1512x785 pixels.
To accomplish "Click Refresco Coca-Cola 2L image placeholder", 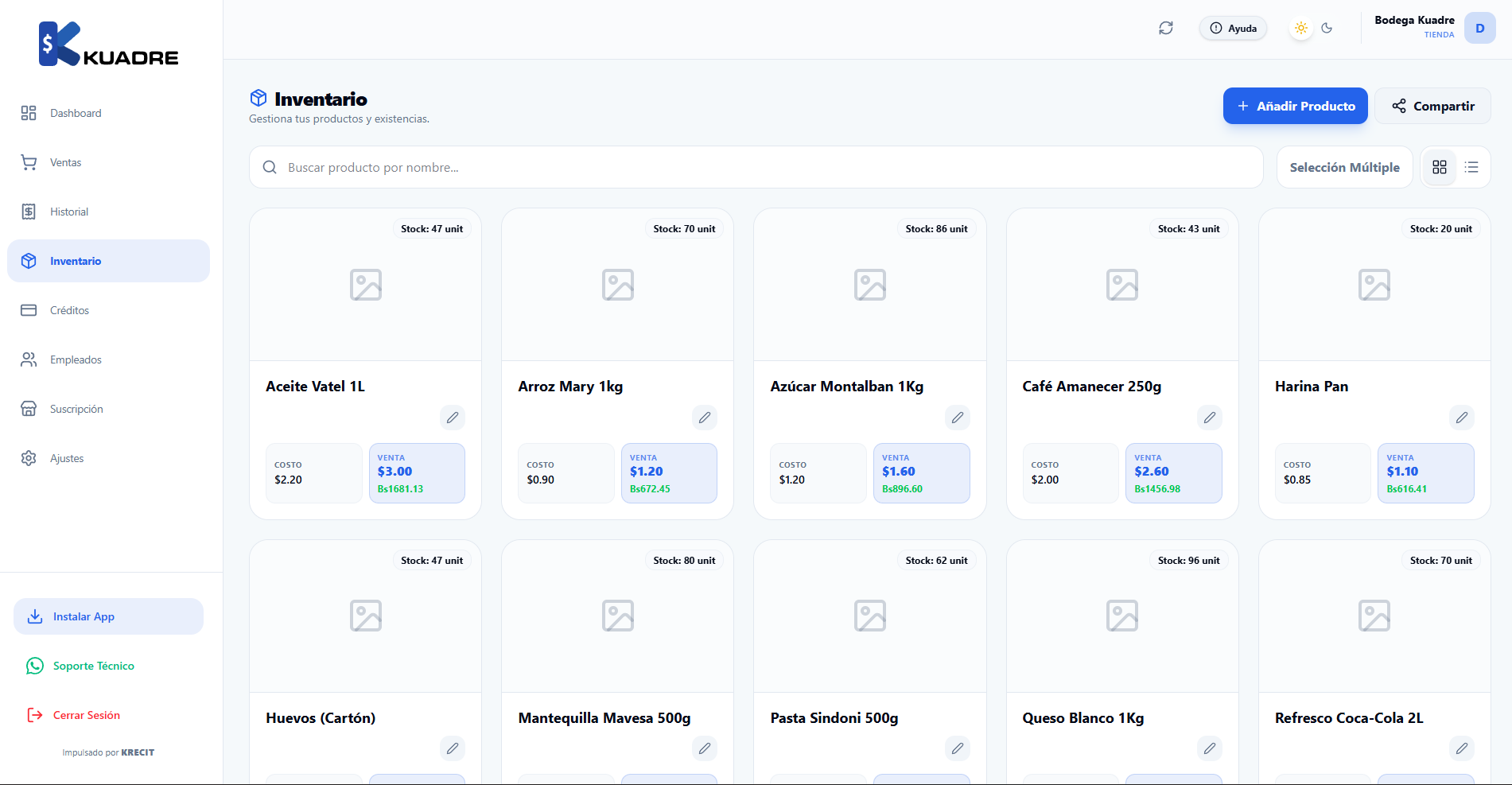I will pyautogui.click(x=1374, y=616).
